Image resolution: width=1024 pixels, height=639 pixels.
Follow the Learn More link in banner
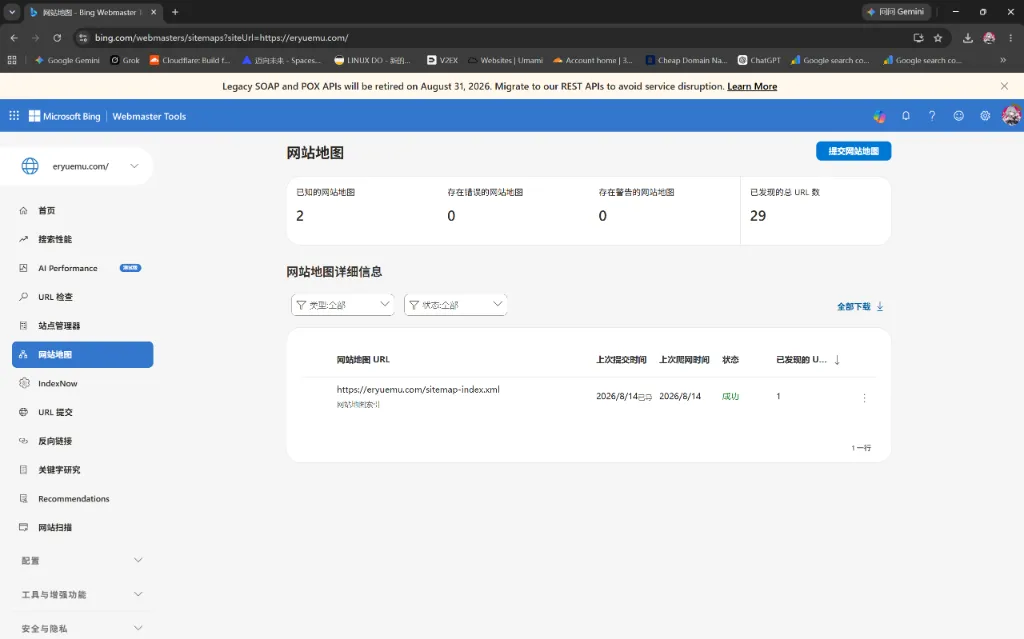(x=752, y=86)
